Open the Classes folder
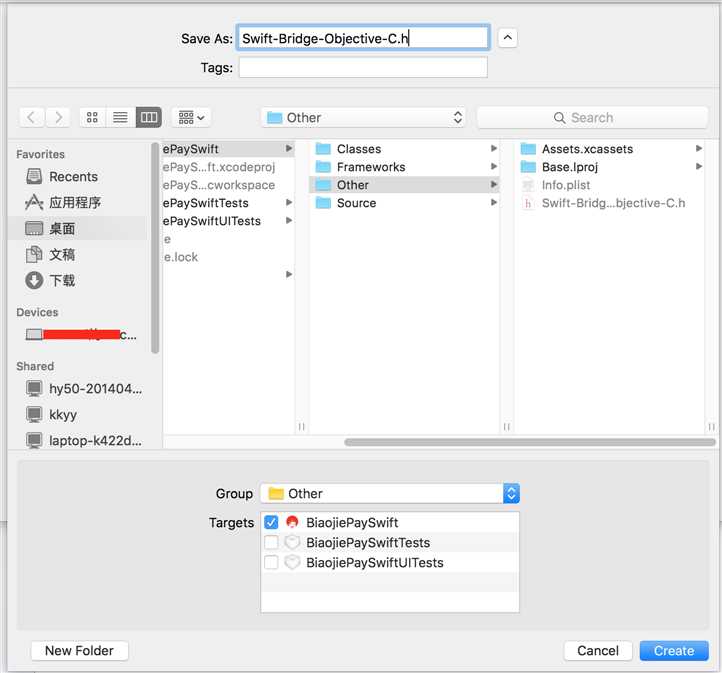Image resolution: width=722 pixels, height=673 pixels. tap(404, 149)
